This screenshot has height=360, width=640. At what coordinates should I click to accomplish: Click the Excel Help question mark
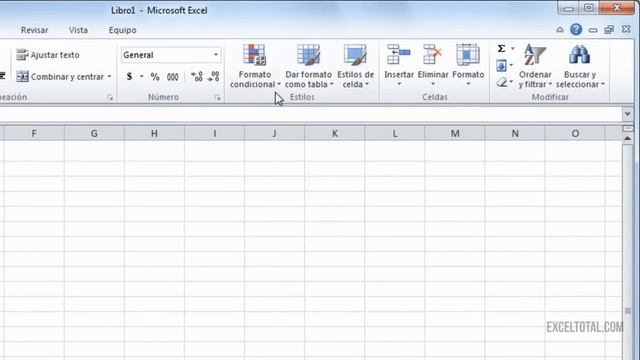(x=576, y=29)
